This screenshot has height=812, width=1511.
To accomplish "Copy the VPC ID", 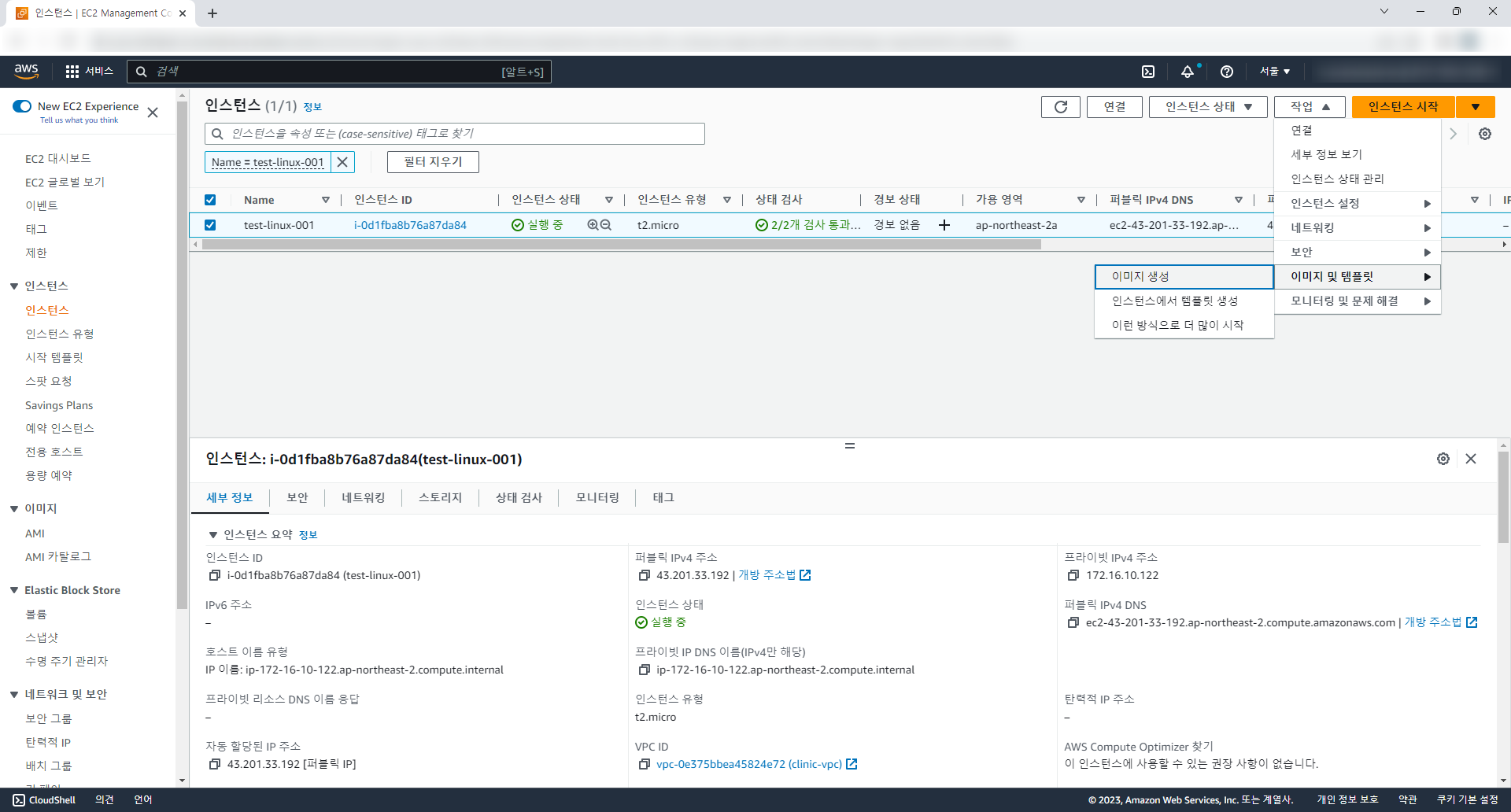I will (x=644, y=764).
